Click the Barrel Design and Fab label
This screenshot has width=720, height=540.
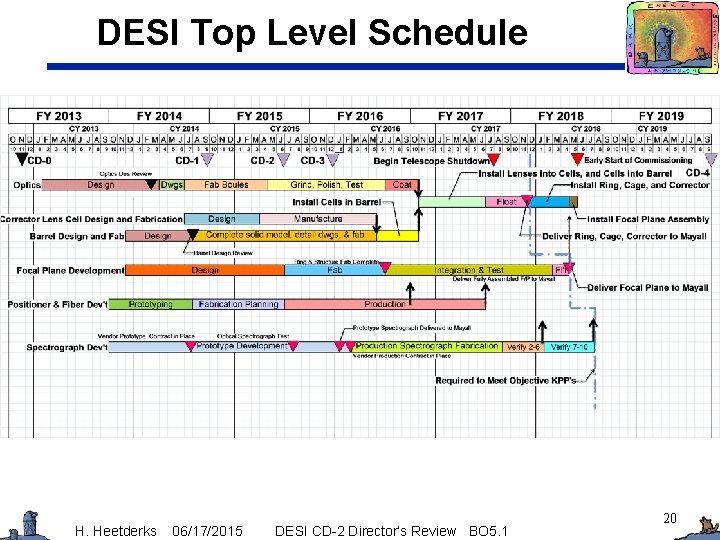[x=77, y=236]
